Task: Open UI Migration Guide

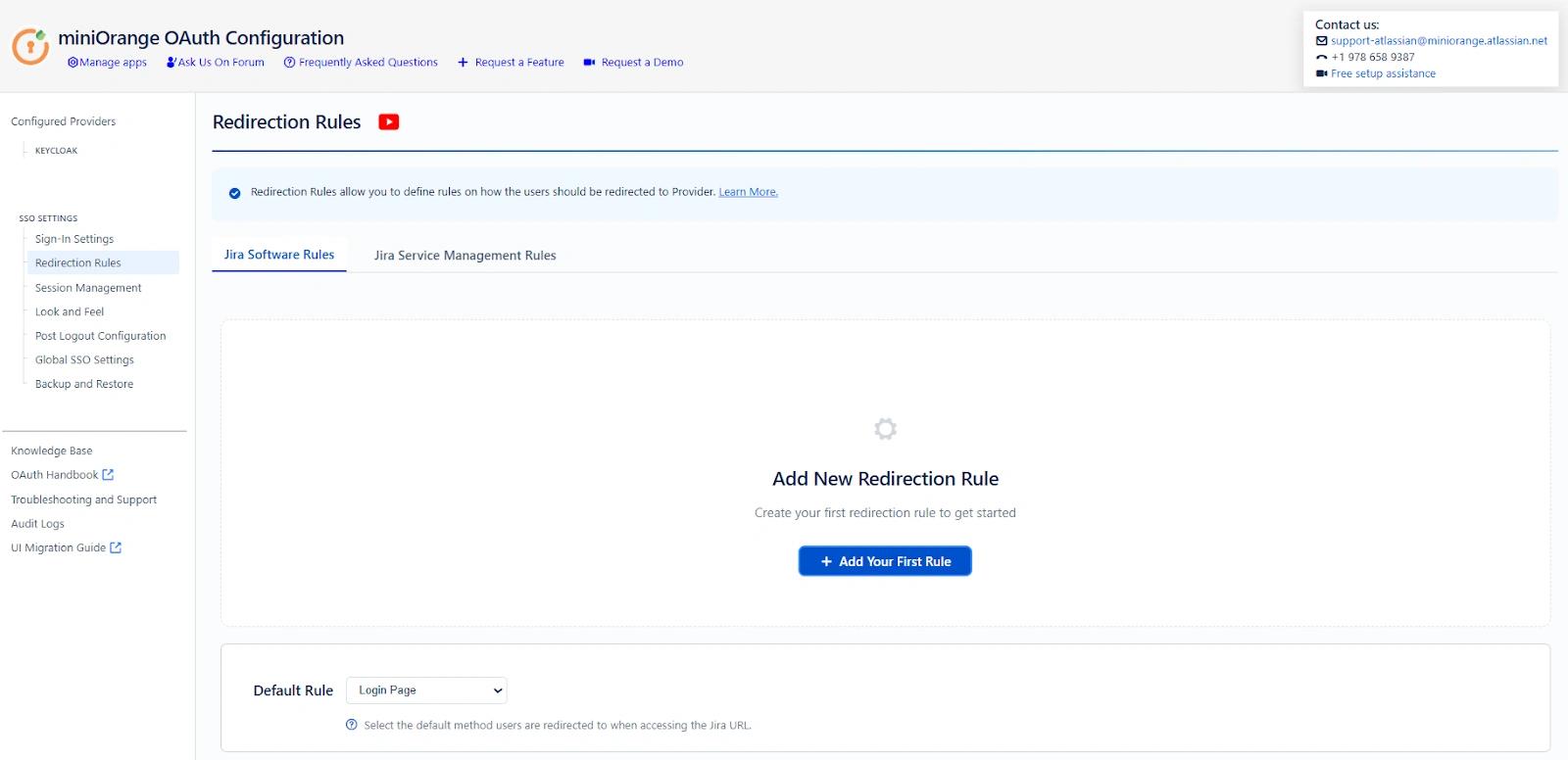Action: point(58,548)
